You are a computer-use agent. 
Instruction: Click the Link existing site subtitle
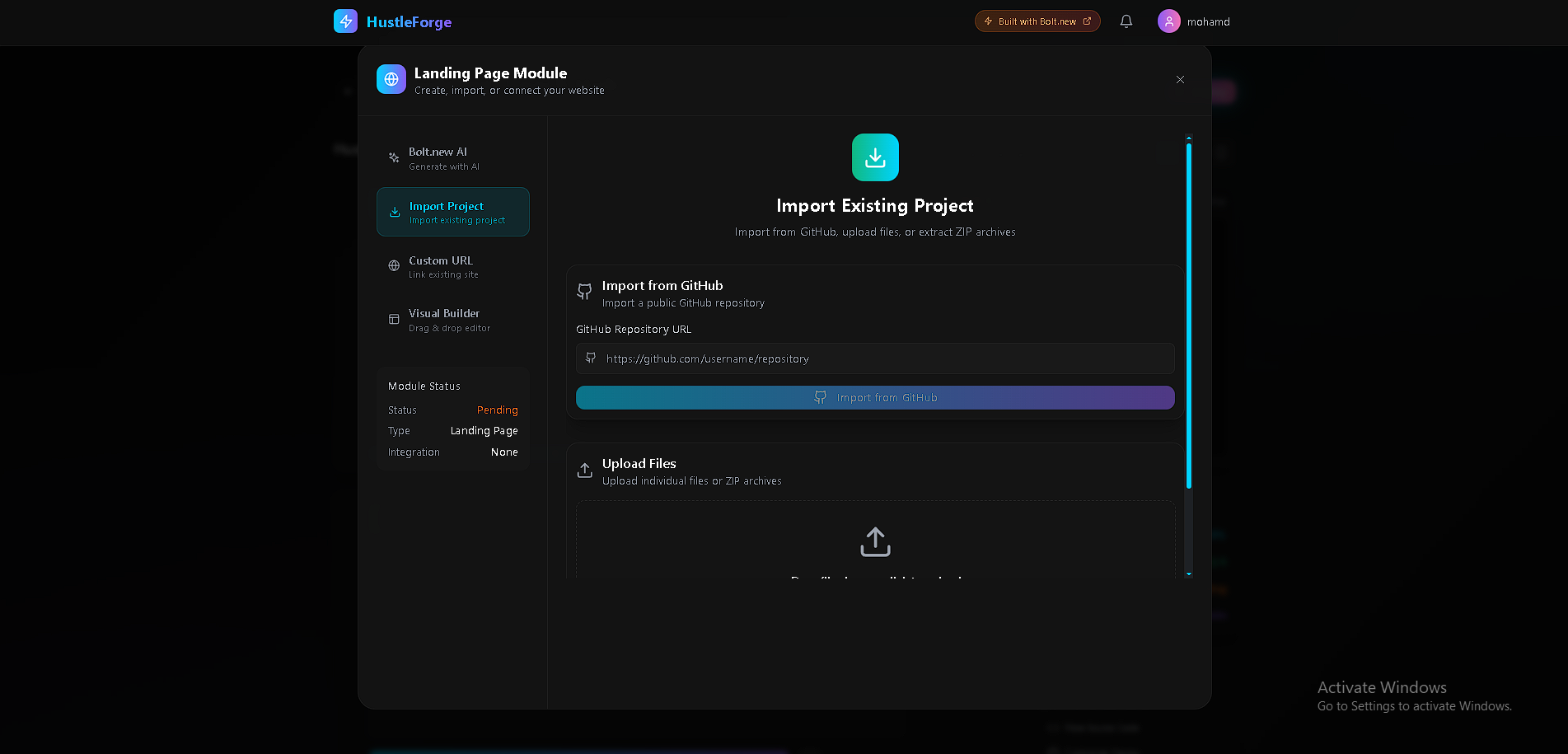pos(443,275)
